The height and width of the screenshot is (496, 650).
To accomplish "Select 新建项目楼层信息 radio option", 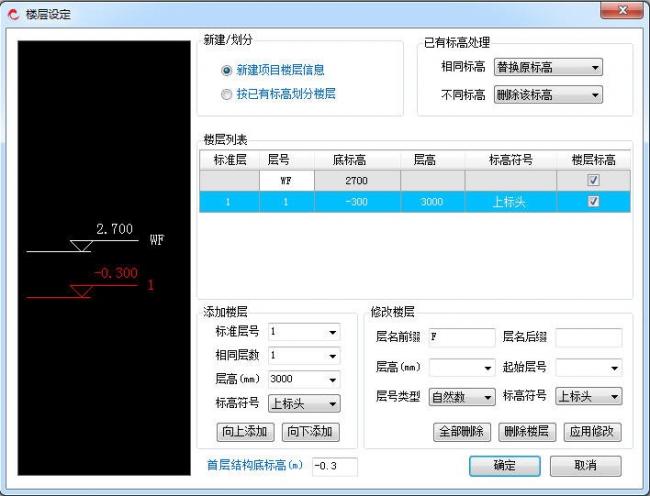I will click(x=227, y=71).
